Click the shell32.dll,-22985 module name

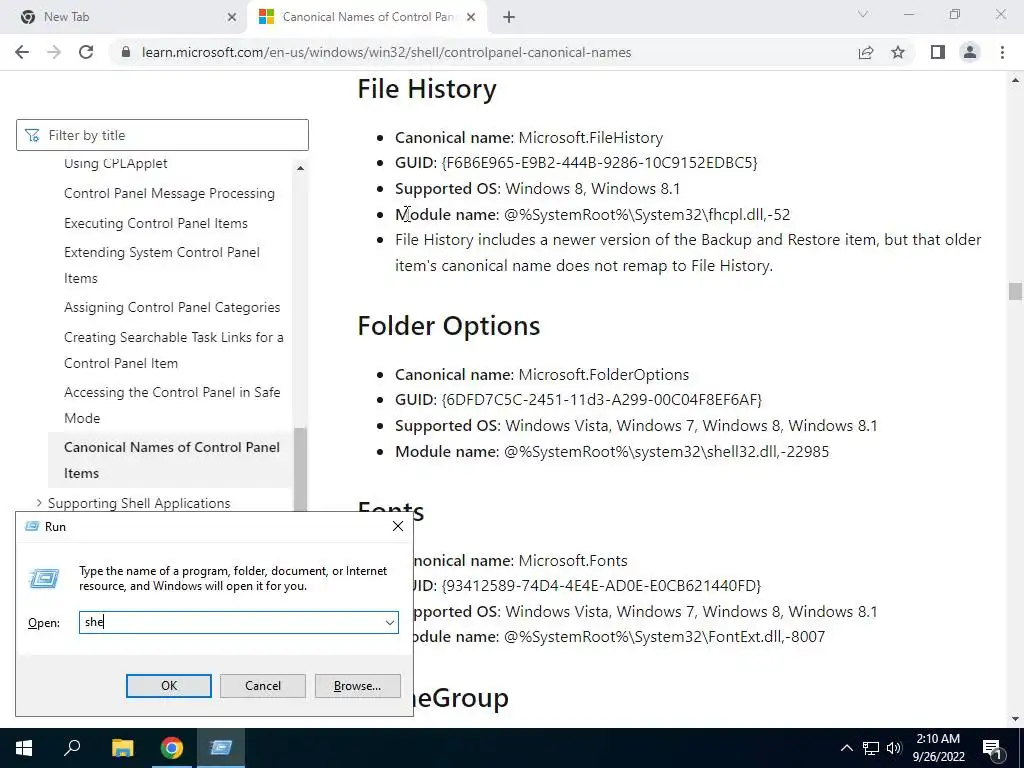coord(666,452)
